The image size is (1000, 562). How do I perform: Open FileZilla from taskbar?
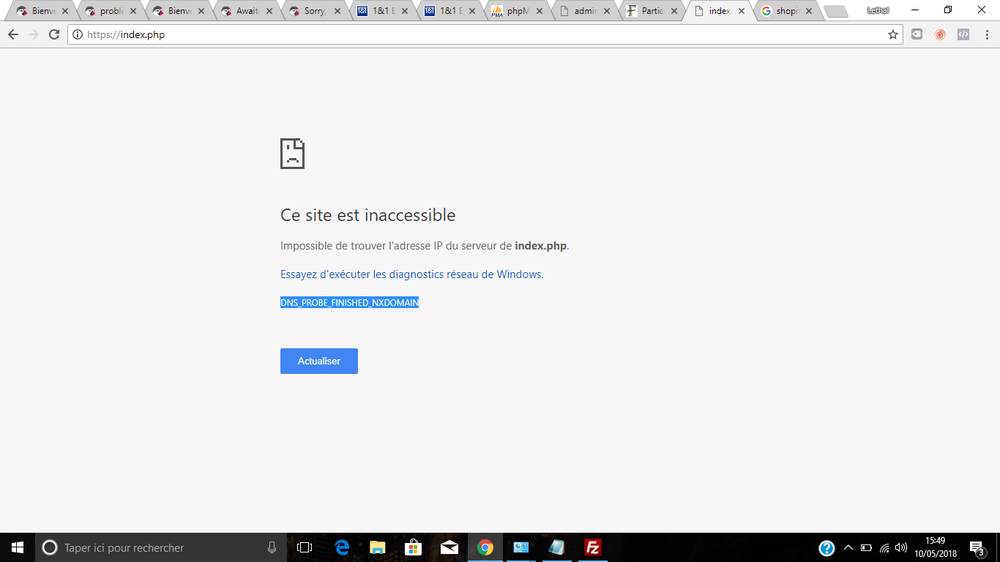592,547
